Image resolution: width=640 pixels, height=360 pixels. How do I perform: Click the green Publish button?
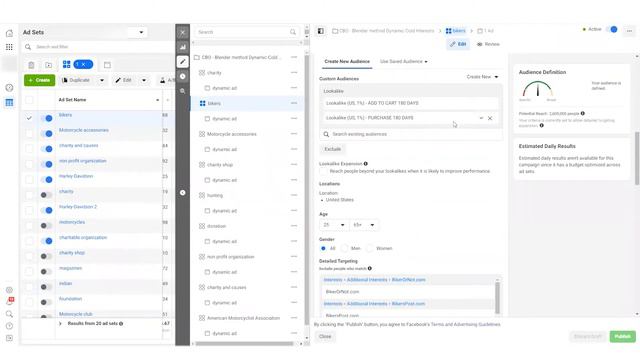pyautogui.click(x=622, y=336)
